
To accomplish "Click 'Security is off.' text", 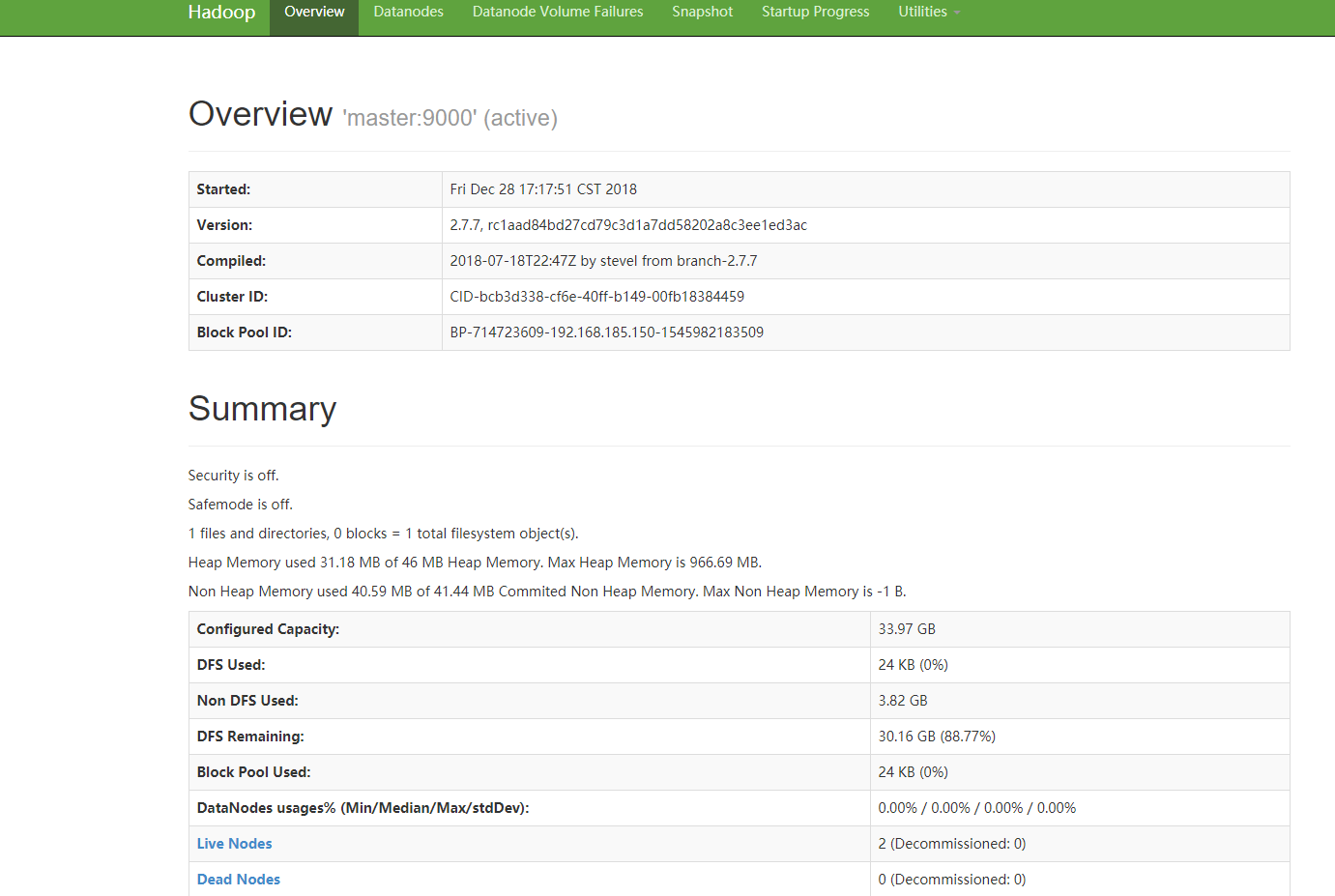I will click(x=234, y=476).
